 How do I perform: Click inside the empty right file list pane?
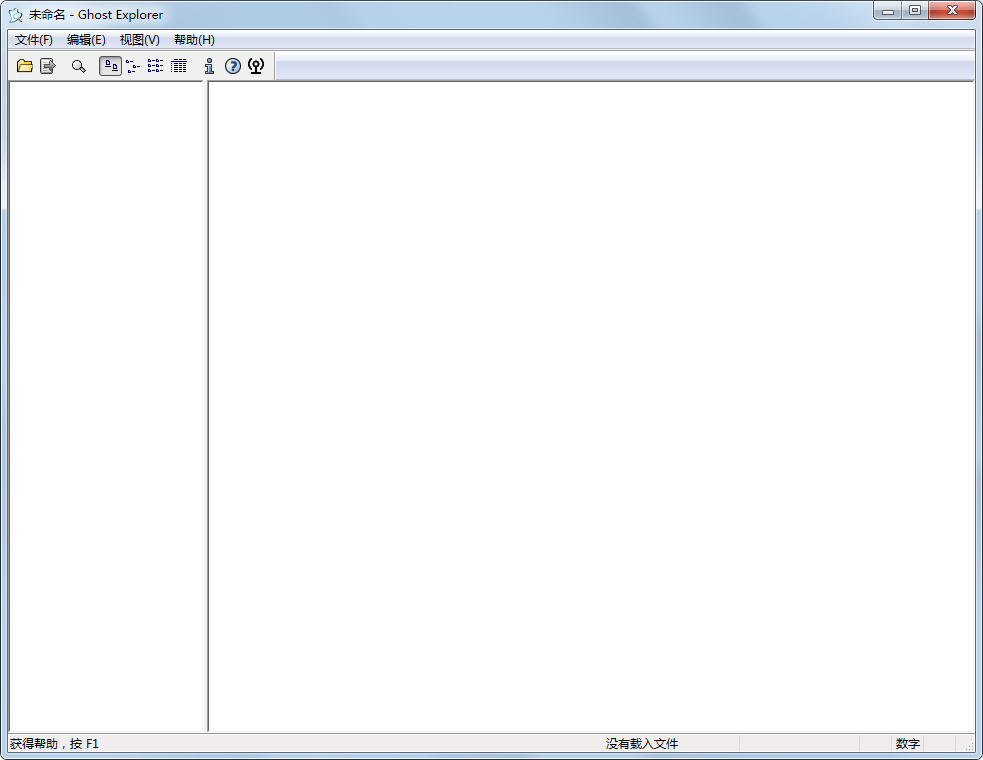tap(590, 400)
